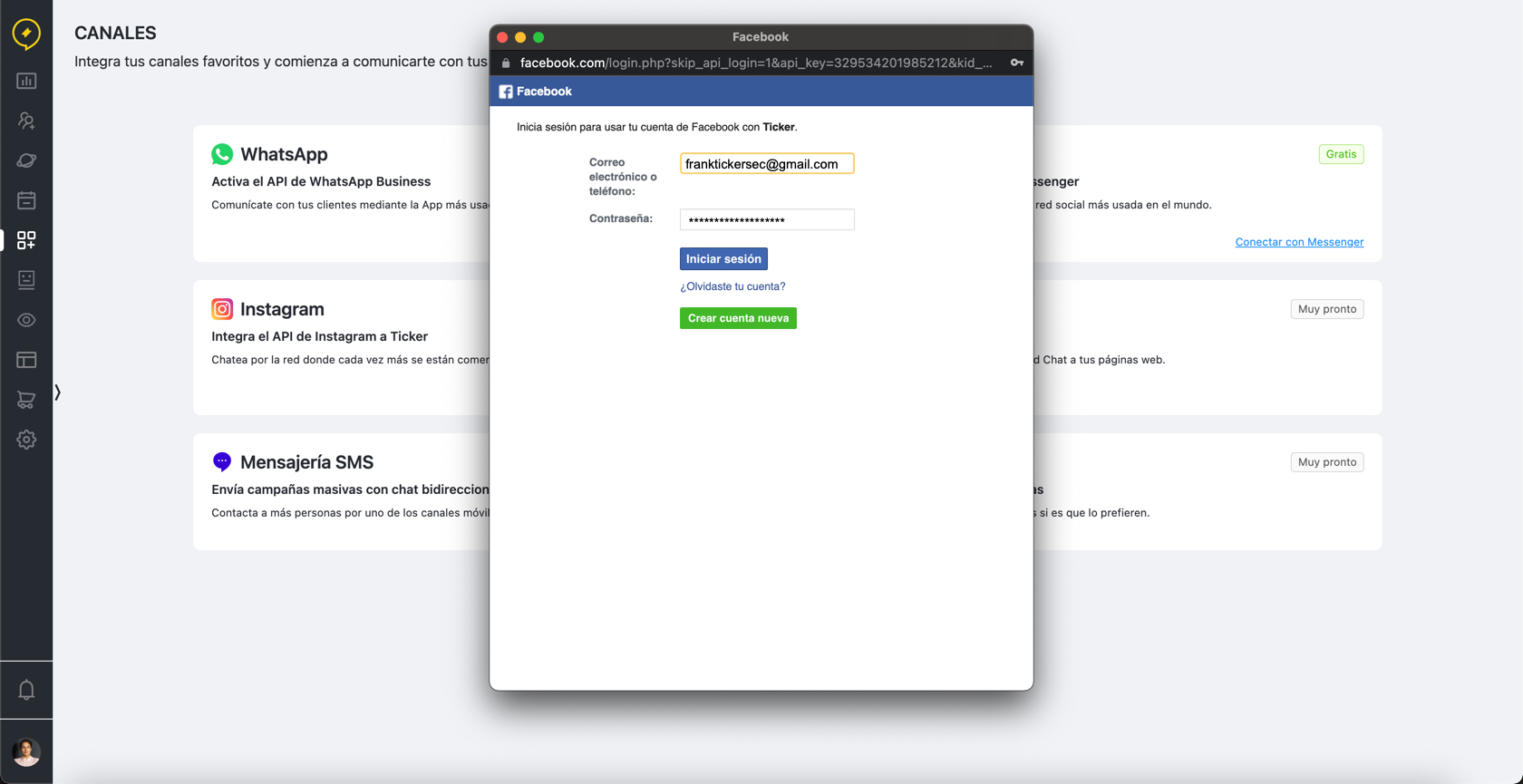Expand the sidebar with the chevron arrow
1523x784 pixels.
58,392
